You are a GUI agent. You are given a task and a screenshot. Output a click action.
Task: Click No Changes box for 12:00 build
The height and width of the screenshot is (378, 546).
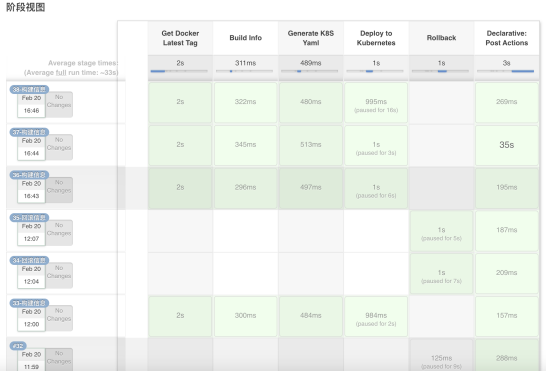(x=59, y=318)
